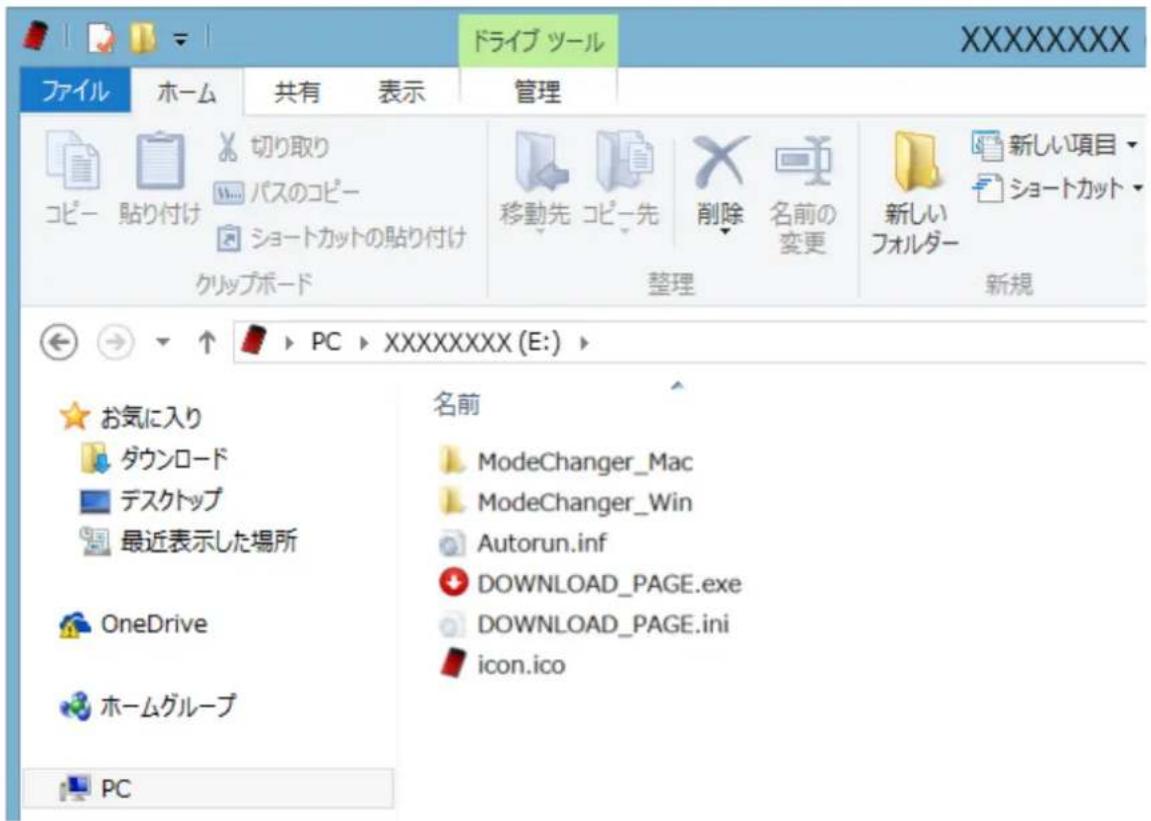Click the Back navigation arrow
This screenshot has width=1151, height=821.
(59, 342)
